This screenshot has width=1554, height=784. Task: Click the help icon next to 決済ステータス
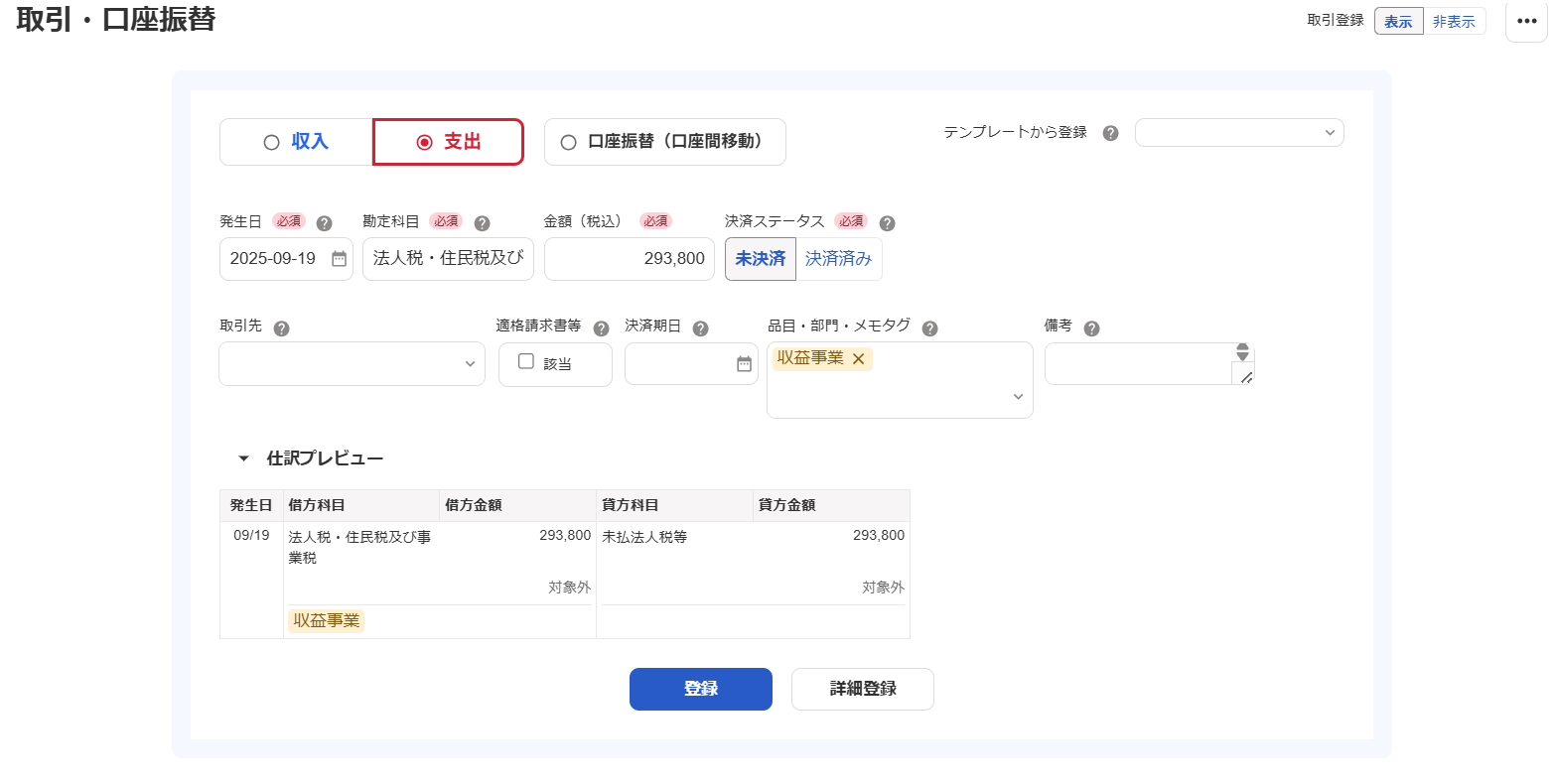click(x=887, y=223)
